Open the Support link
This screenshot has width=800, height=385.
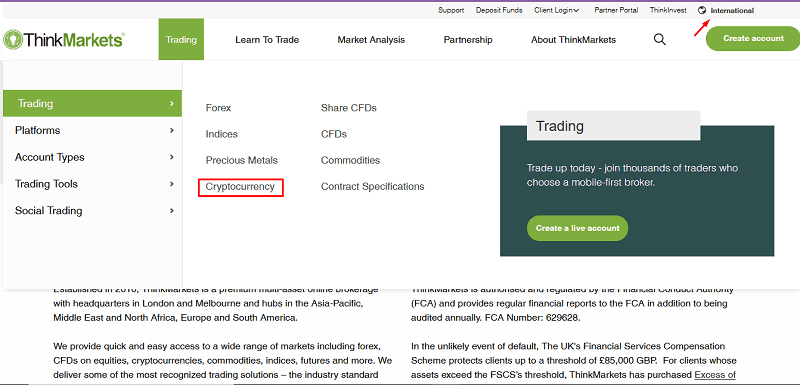[x=451, y=10]
